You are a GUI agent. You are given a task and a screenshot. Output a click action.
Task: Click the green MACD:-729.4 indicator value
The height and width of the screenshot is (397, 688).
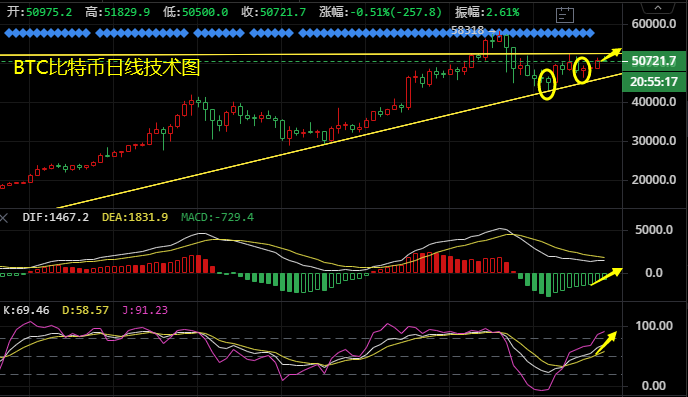click(217, 217)
